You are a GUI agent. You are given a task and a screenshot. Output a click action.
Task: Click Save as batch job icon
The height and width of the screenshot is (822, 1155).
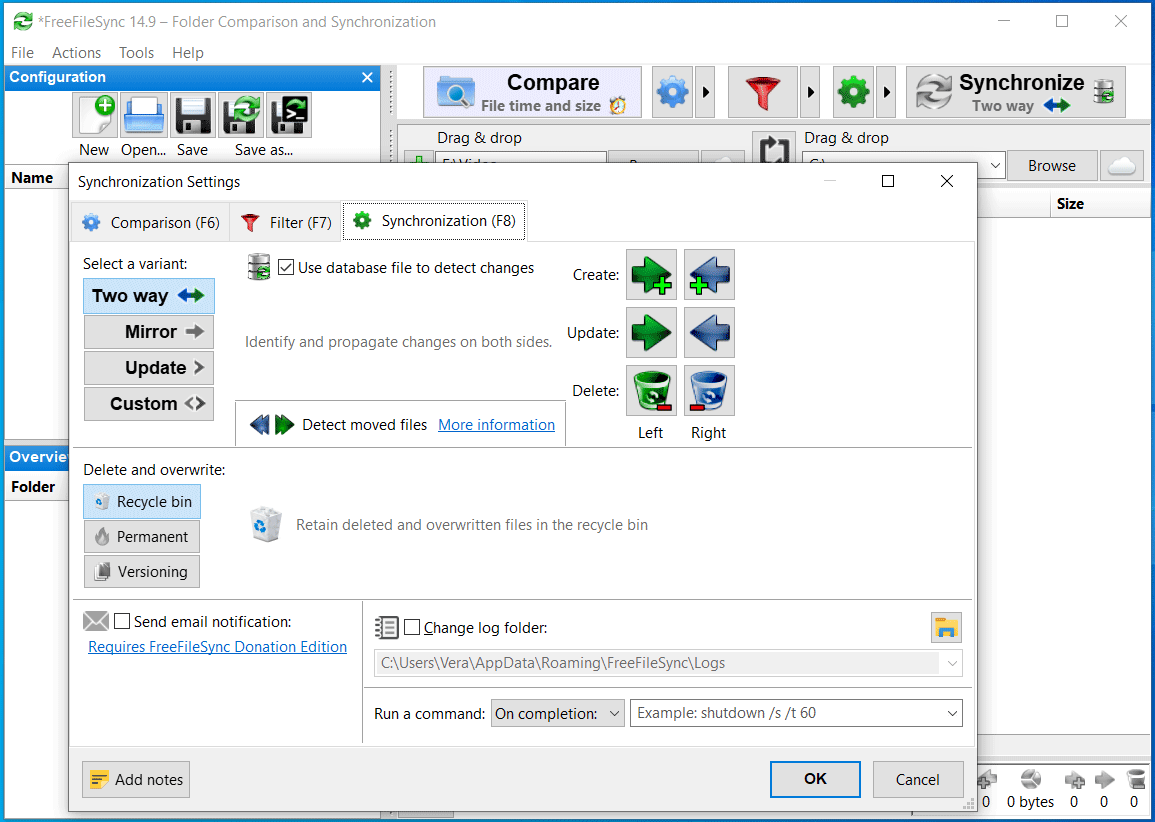[289, 115]
